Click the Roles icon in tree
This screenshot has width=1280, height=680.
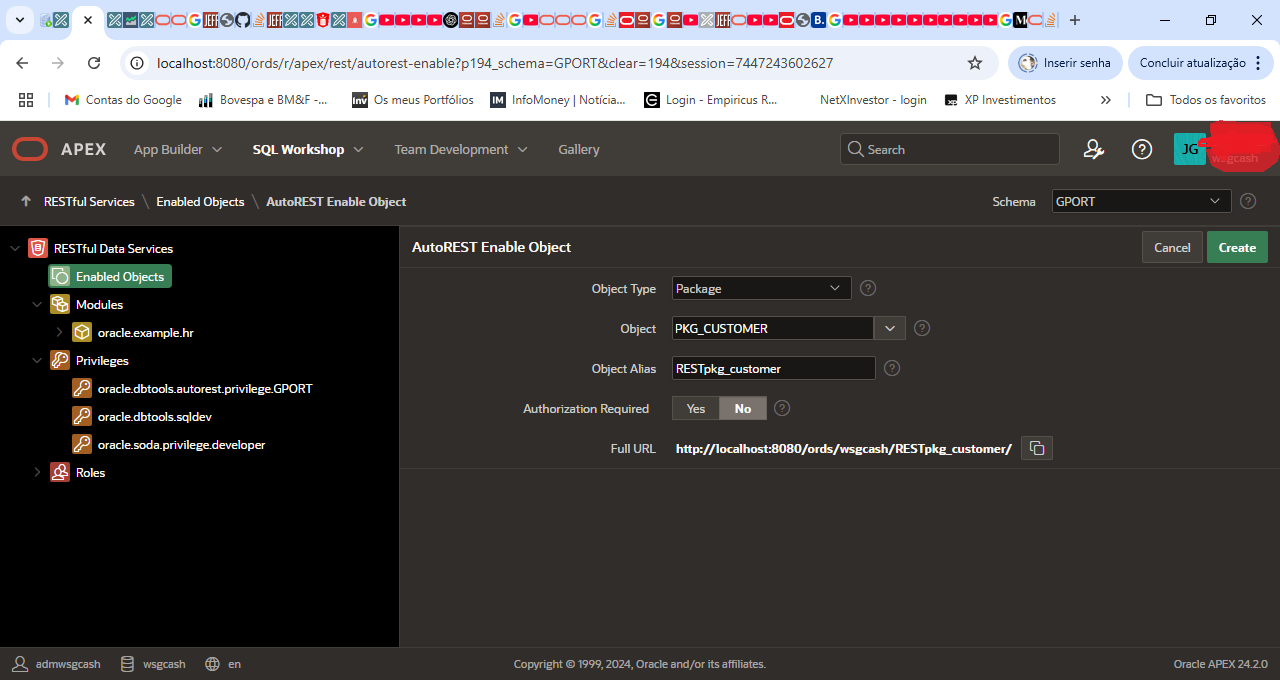(60, 472)
